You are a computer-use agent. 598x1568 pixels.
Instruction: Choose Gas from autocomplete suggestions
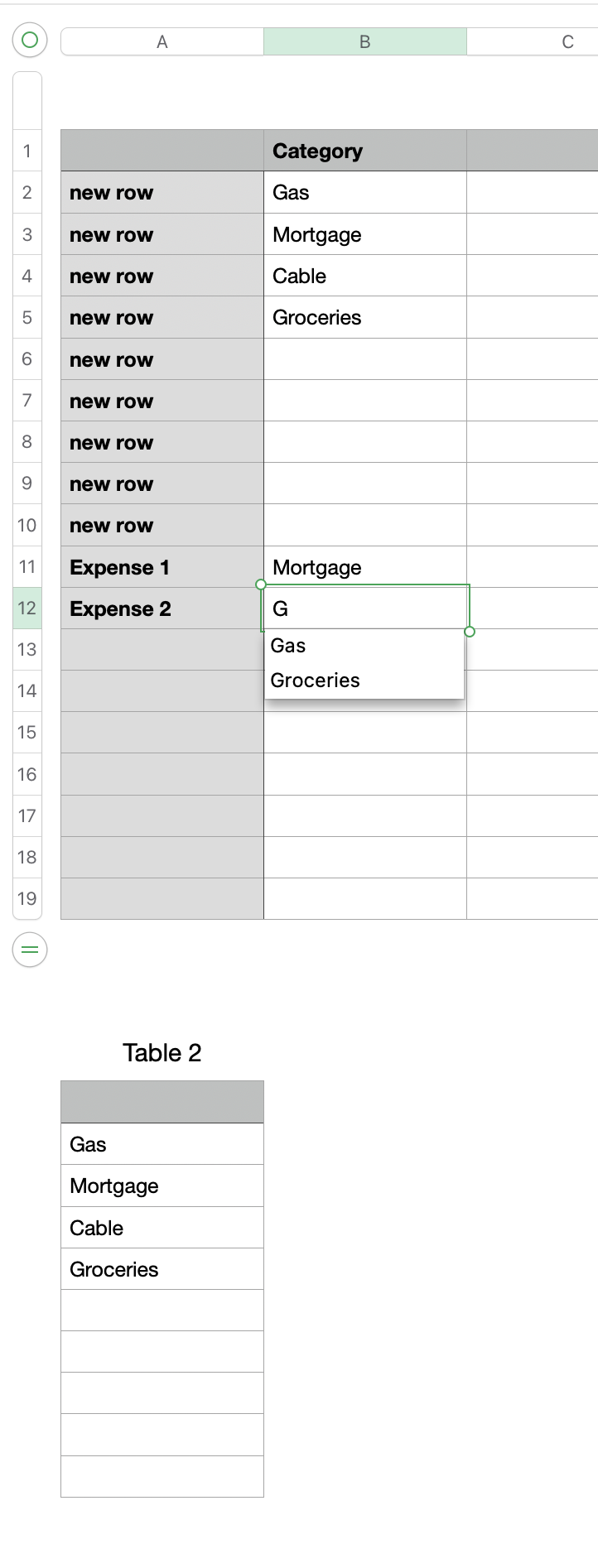point(288,646)
